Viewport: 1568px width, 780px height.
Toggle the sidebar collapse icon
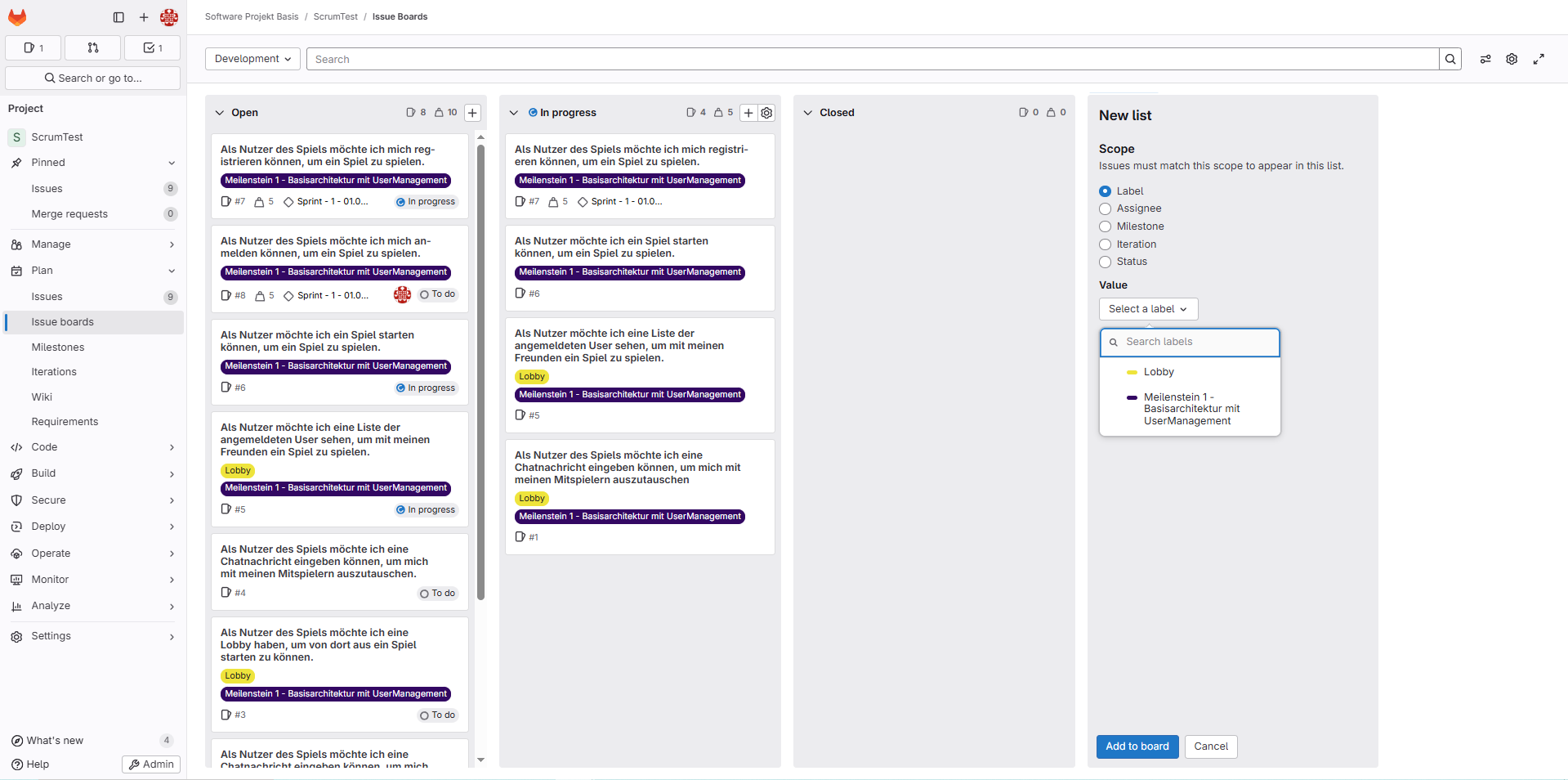tap(118, 17)
